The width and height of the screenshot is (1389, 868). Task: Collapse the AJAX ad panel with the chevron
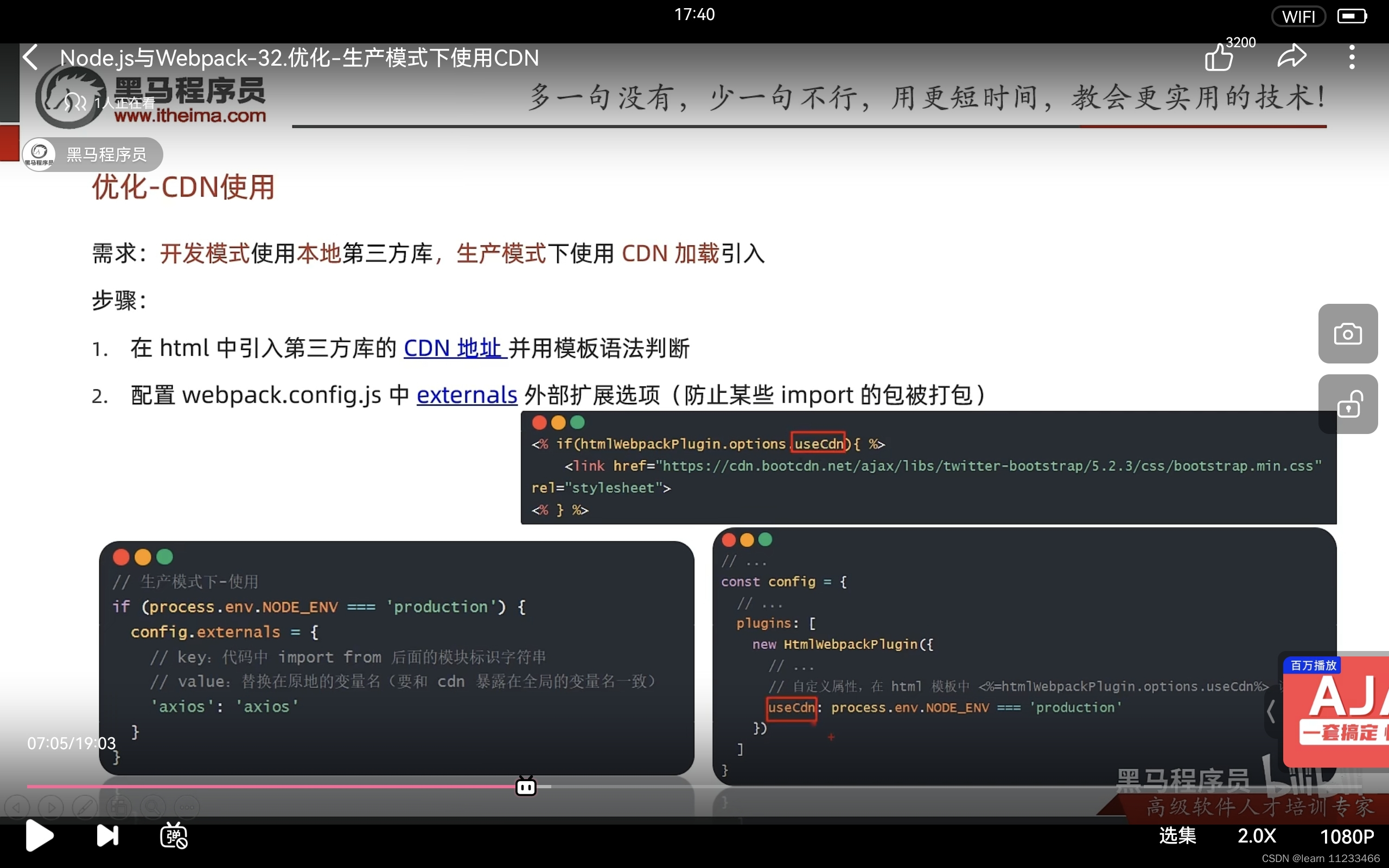[x=1270, y=712]
